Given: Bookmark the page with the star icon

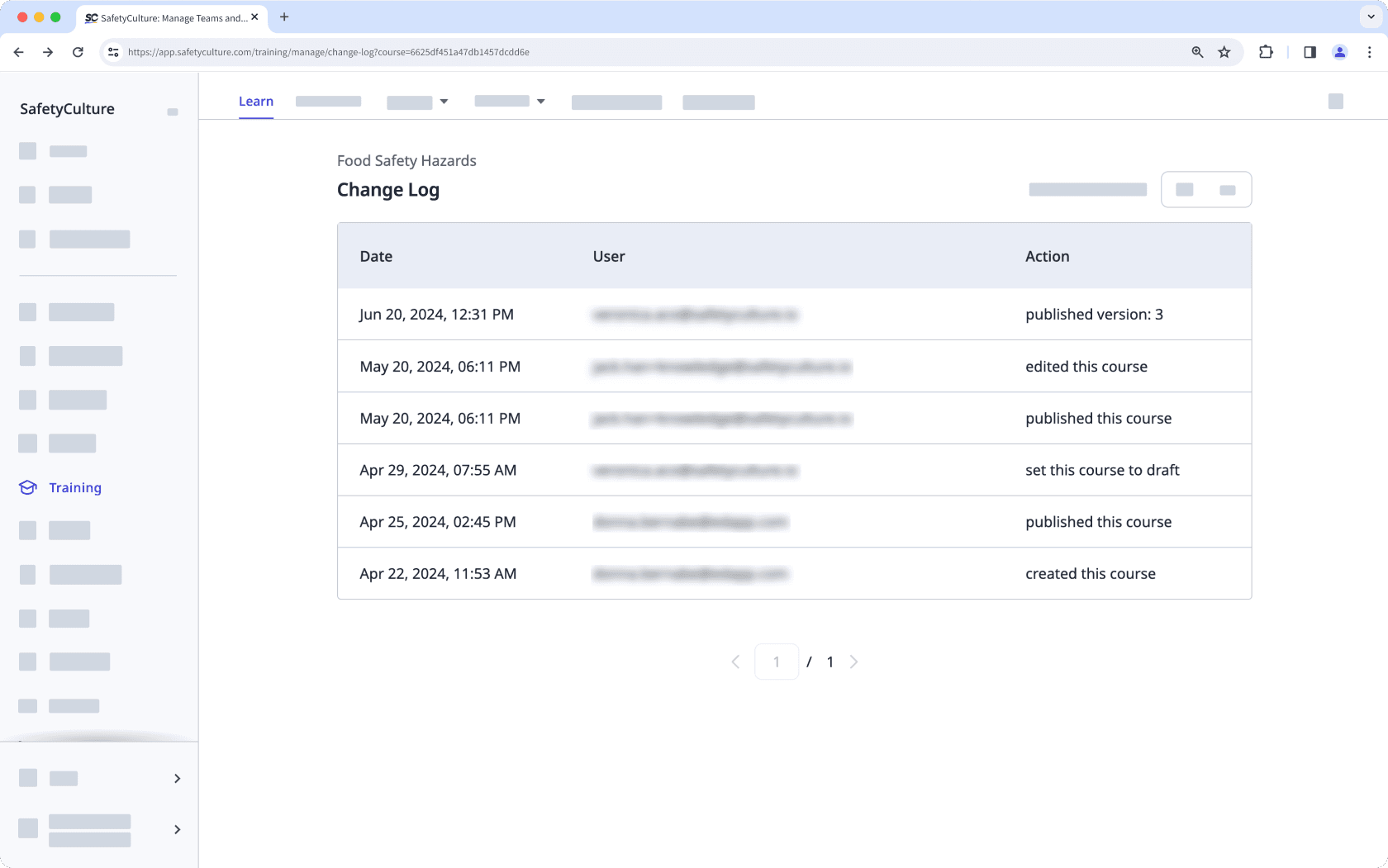Looking at the screenshot, I should (1224, 52).
